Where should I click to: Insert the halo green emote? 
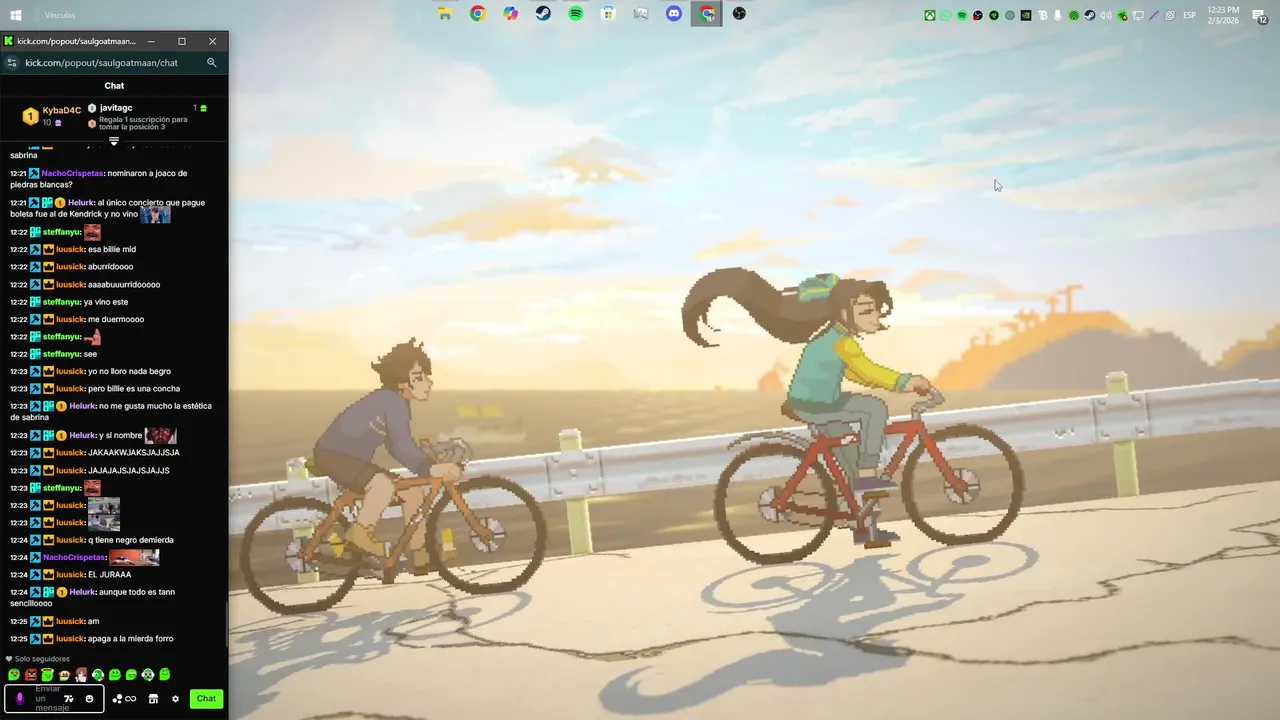[x=47, y=675]
